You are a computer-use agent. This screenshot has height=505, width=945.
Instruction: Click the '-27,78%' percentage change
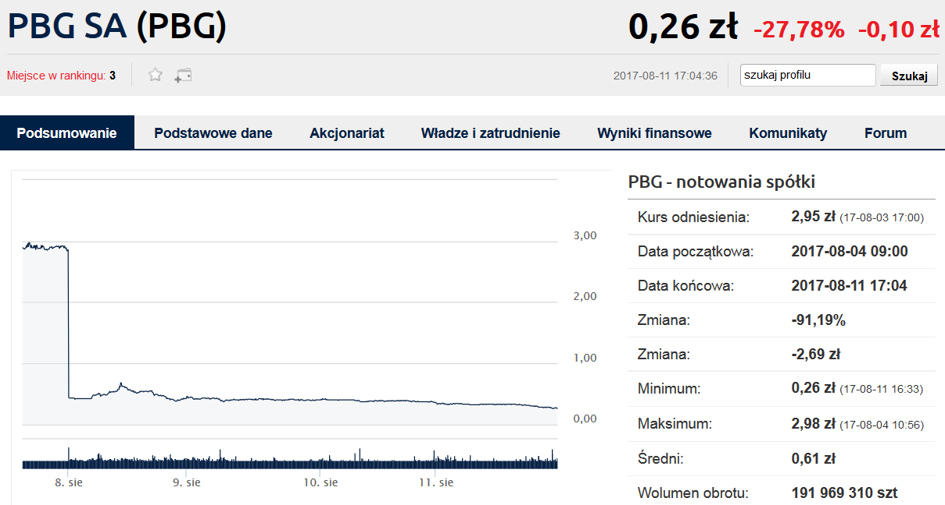coord(799,29)
